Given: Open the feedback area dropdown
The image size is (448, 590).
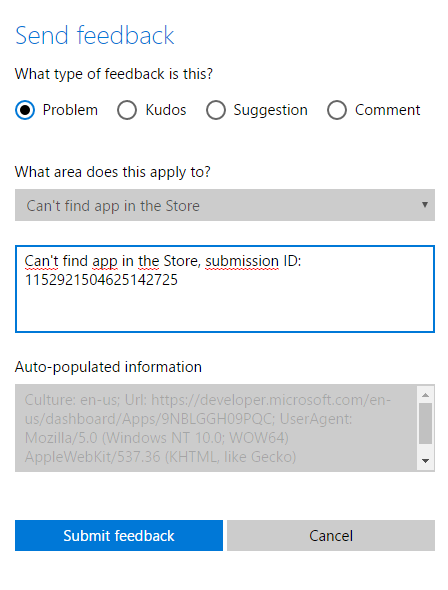Looking at the screenshot, I should click(225, 205).
